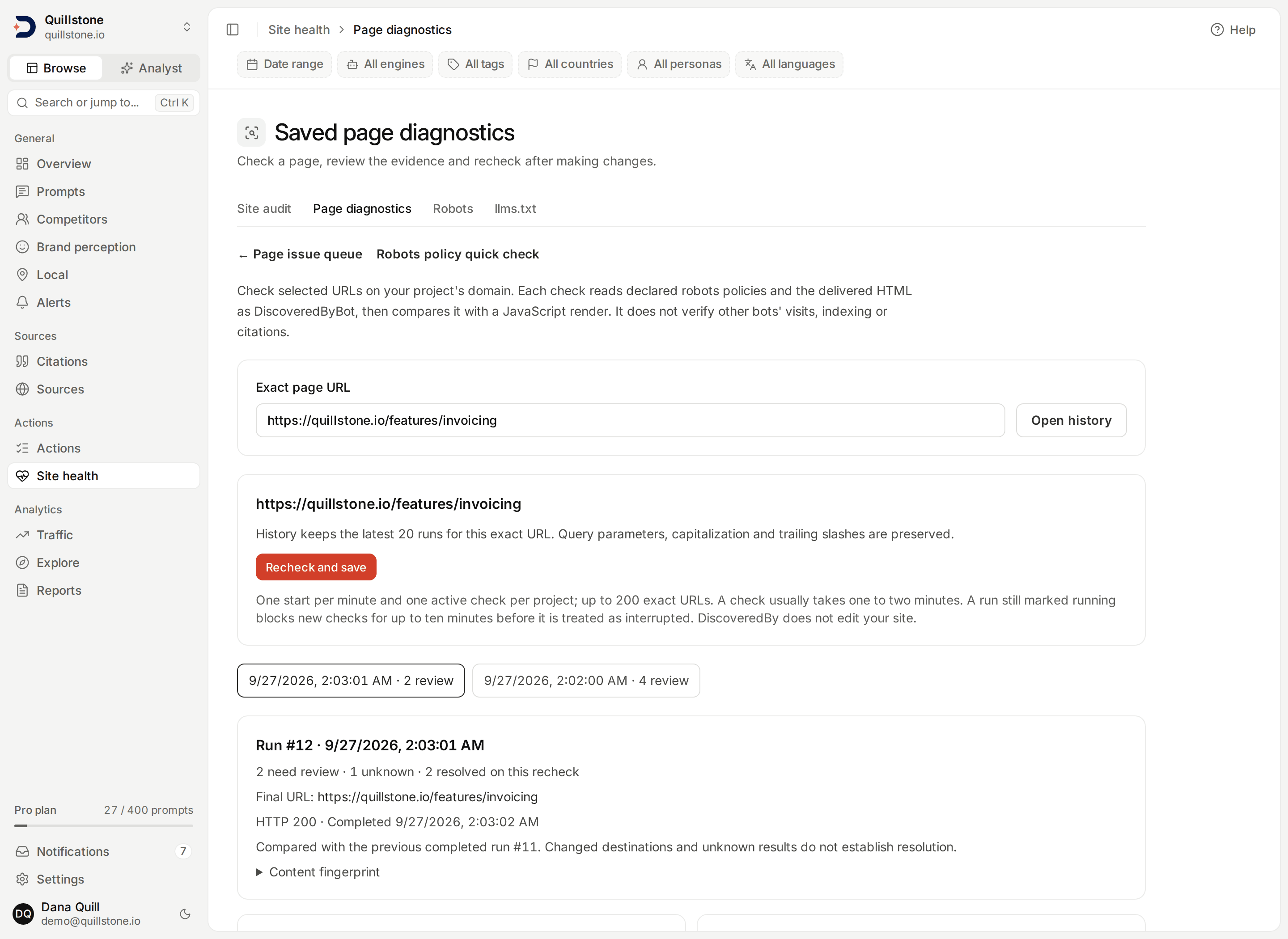Open the All countries filter
Viewport: 1288px width, 939px height.
click(570, 64)
